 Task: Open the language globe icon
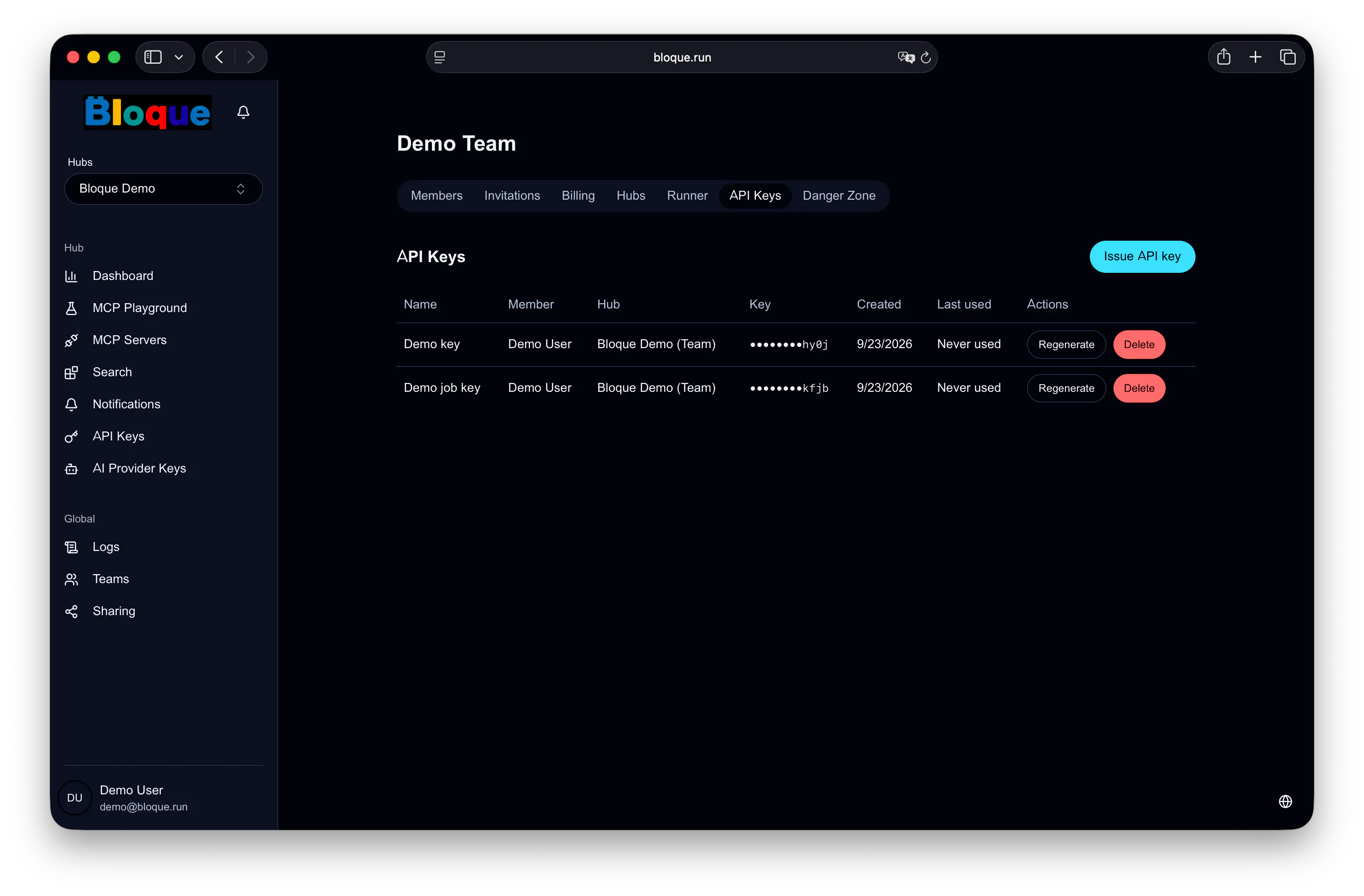1286,801
